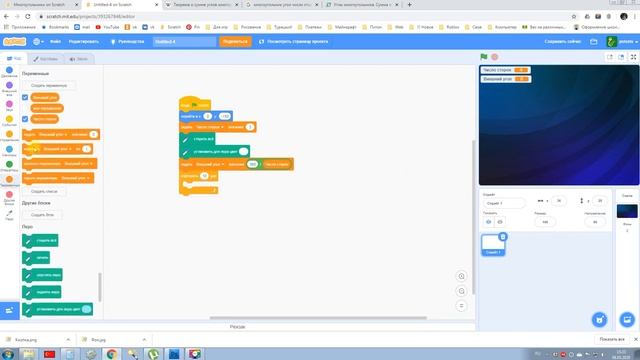Select the Sound blocks category

coord(9,106)
